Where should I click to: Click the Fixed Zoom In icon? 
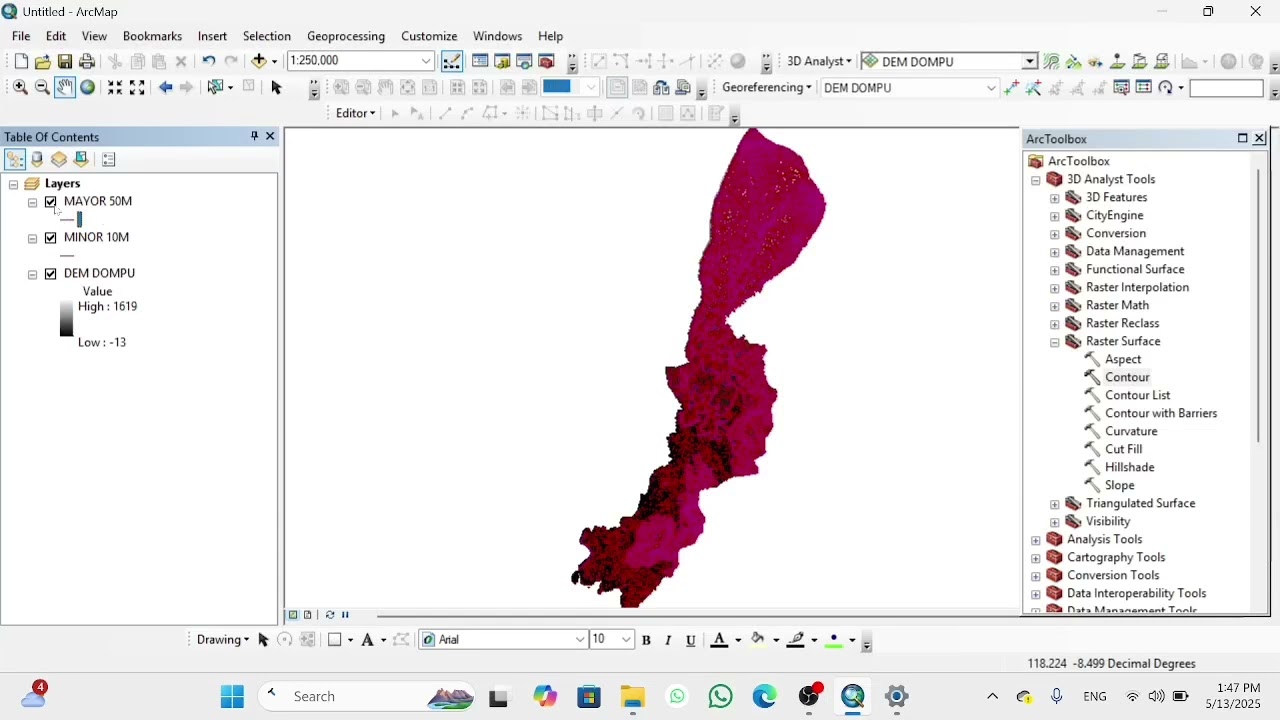click(x=115, y=87)
